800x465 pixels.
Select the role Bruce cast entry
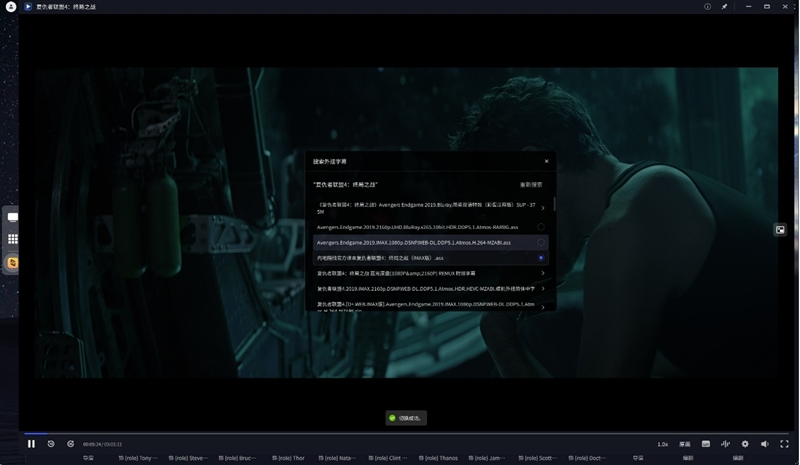237,458
